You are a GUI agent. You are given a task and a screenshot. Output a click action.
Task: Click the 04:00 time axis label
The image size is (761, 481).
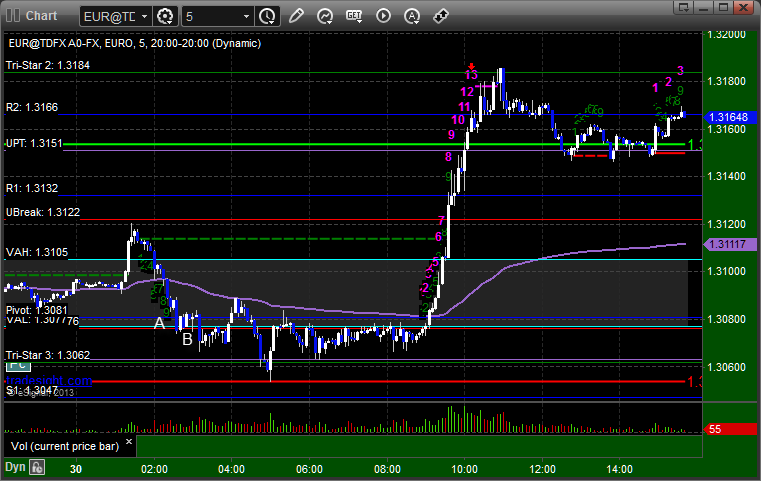coord(232,469)
